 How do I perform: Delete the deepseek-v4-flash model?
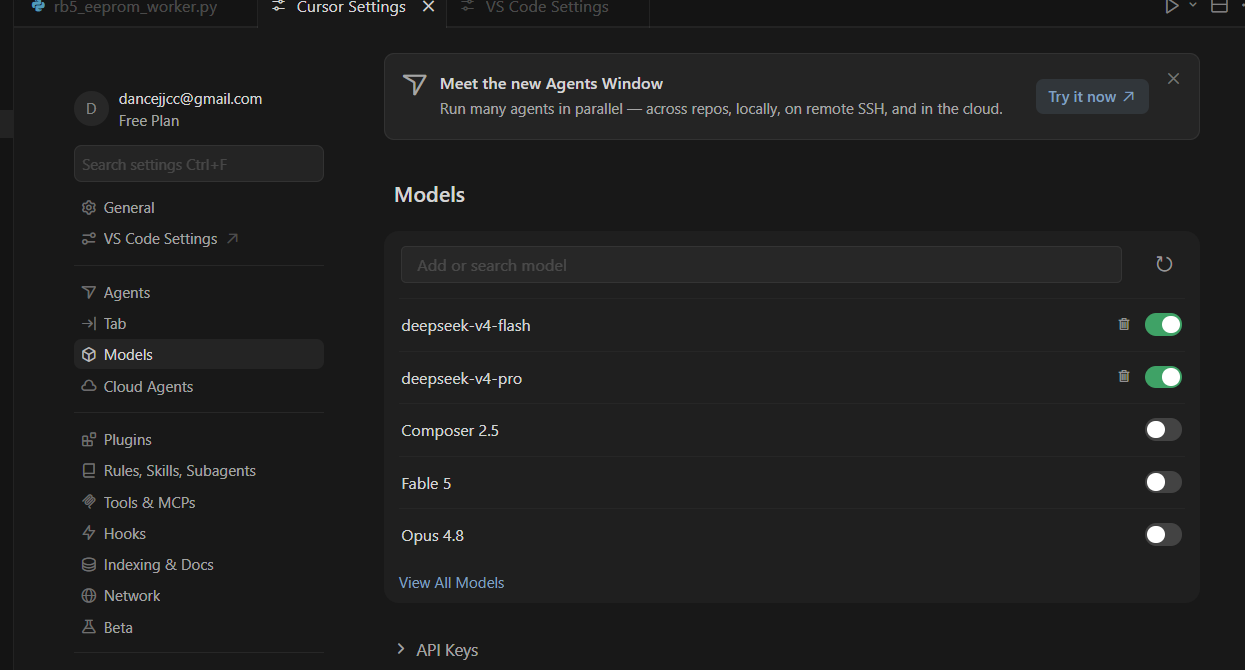pos(1124,324)
